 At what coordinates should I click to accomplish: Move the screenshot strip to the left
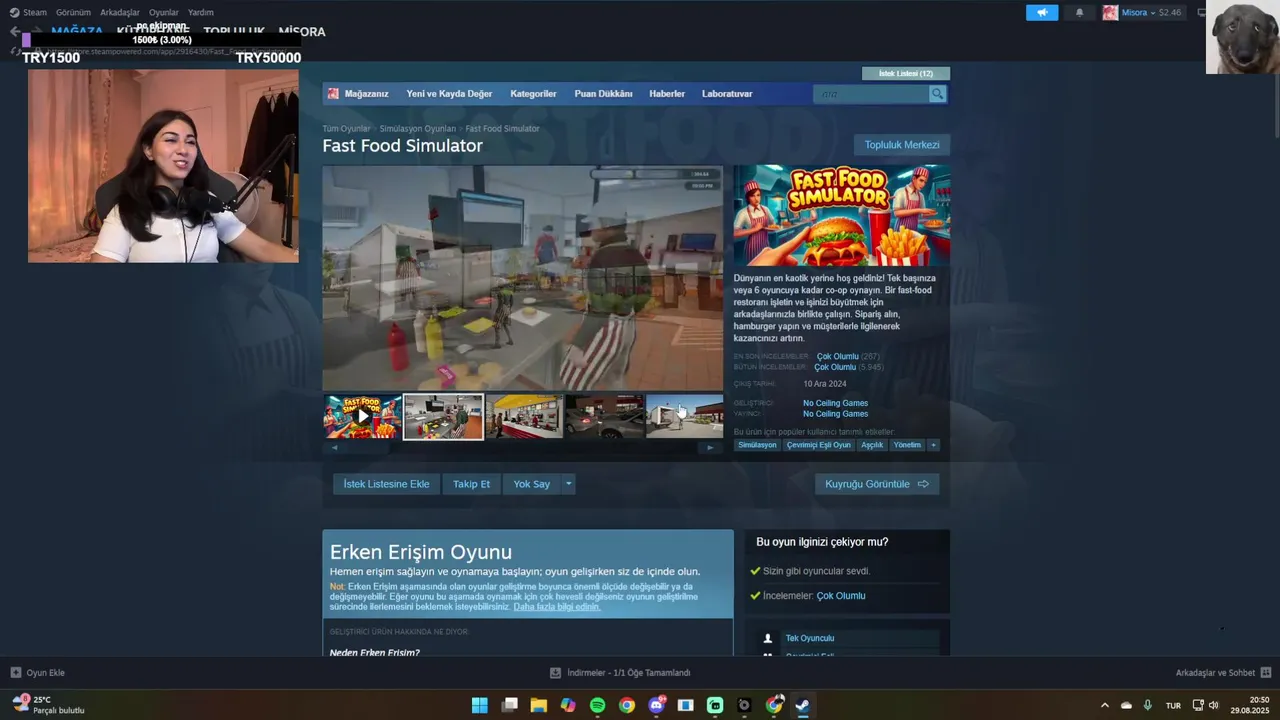[334, 448]
